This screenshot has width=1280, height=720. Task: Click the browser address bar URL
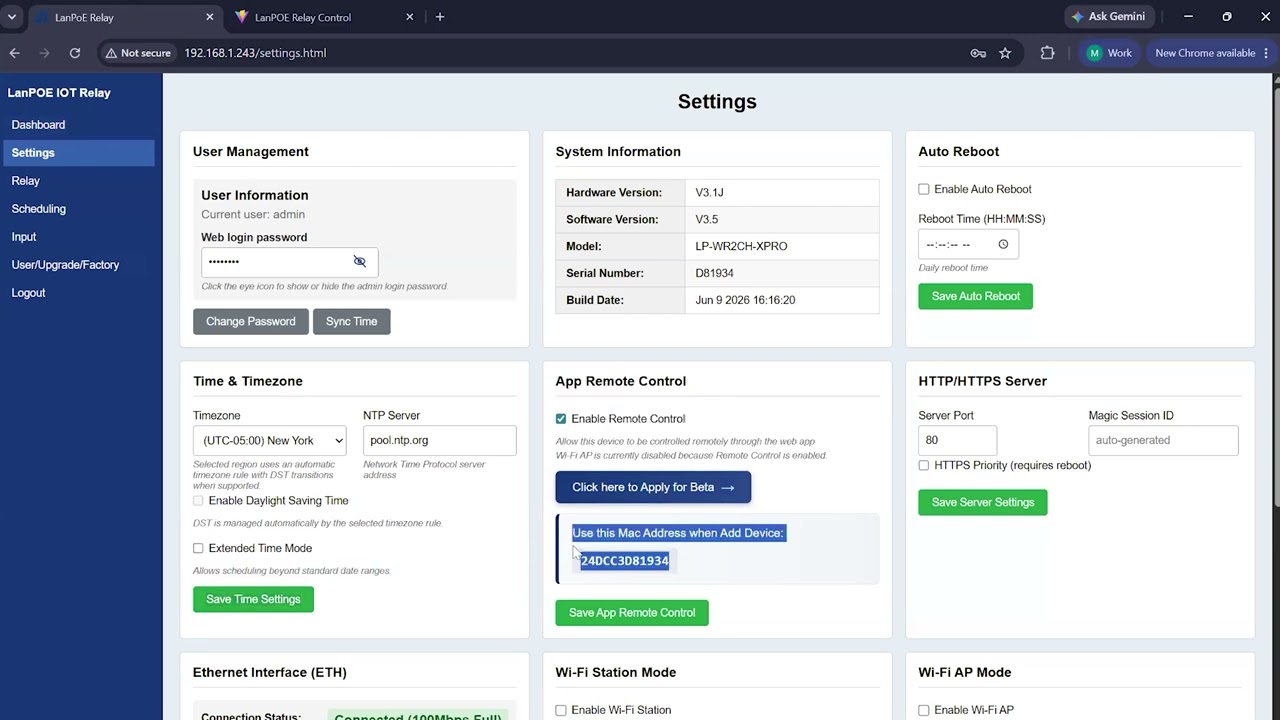pos(255,53)
